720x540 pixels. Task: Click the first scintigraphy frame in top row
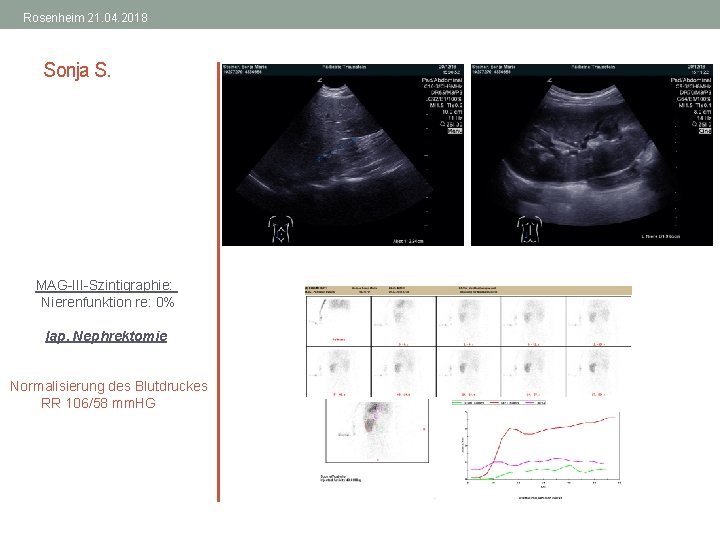338,321
